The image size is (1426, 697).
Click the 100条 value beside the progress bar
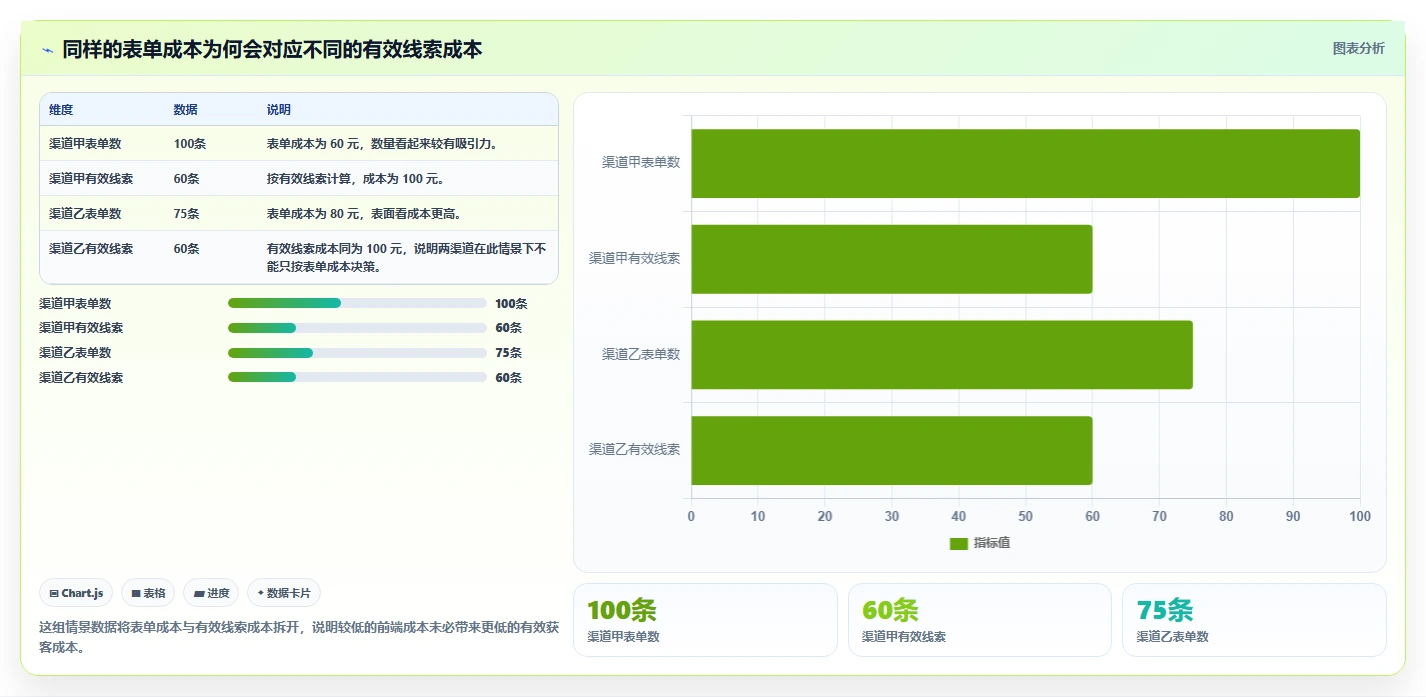[x=511, y=304]
